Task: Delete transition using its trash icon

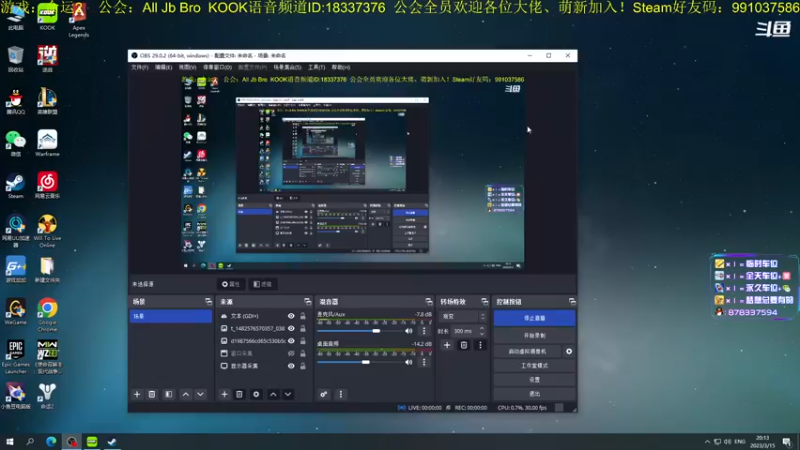Action: pyautogui.click(x=464, y=345)
